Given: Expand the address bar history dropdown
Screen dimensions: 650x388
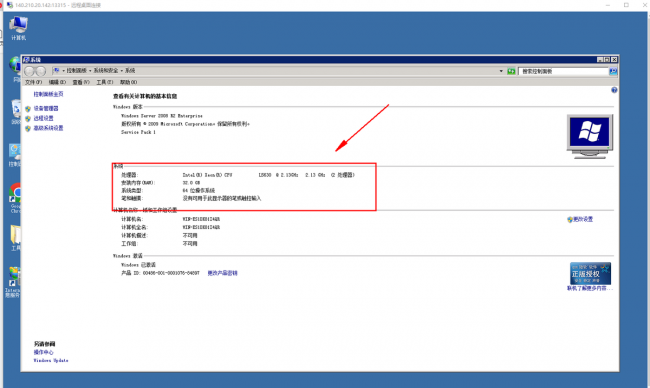Looking at the screenshot, I should [501, 71].
